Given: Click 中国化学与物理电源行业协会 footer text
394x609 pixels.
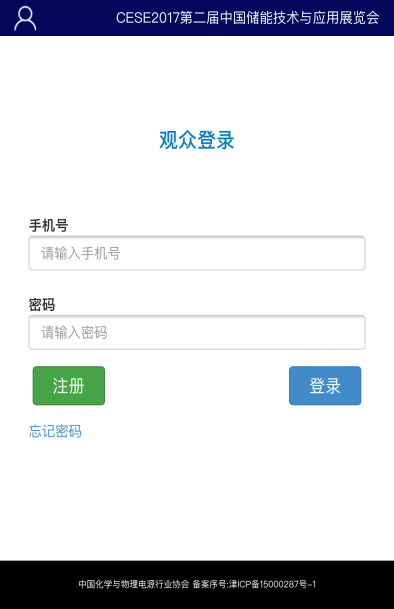Looking at the screenshot, I should (x=134, y=584).
